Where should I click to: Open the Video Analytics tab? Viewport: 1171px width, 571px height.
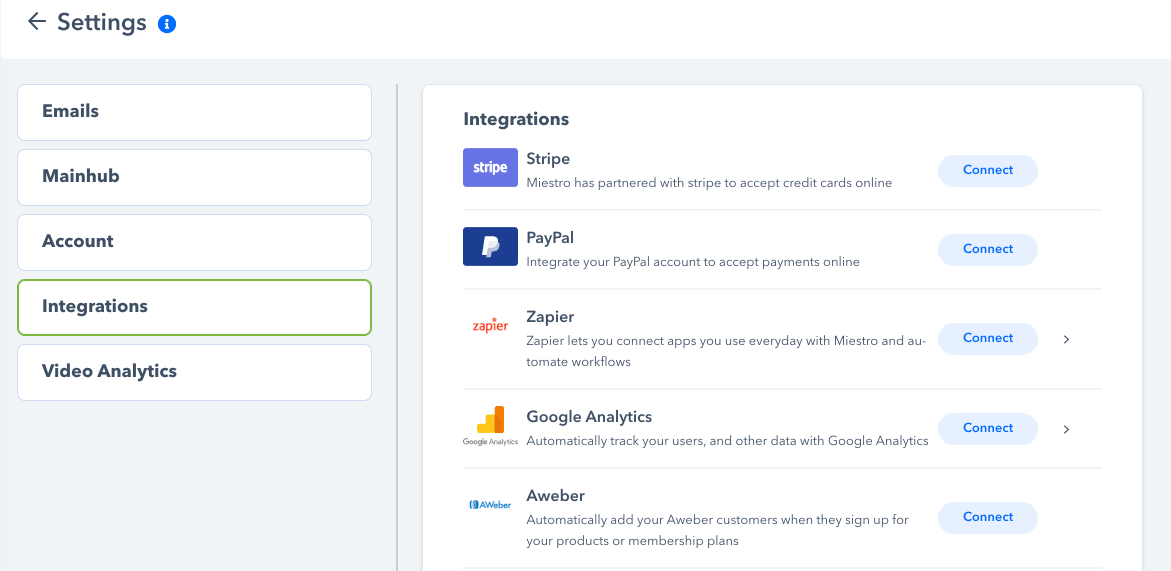[x=194, y=372]
